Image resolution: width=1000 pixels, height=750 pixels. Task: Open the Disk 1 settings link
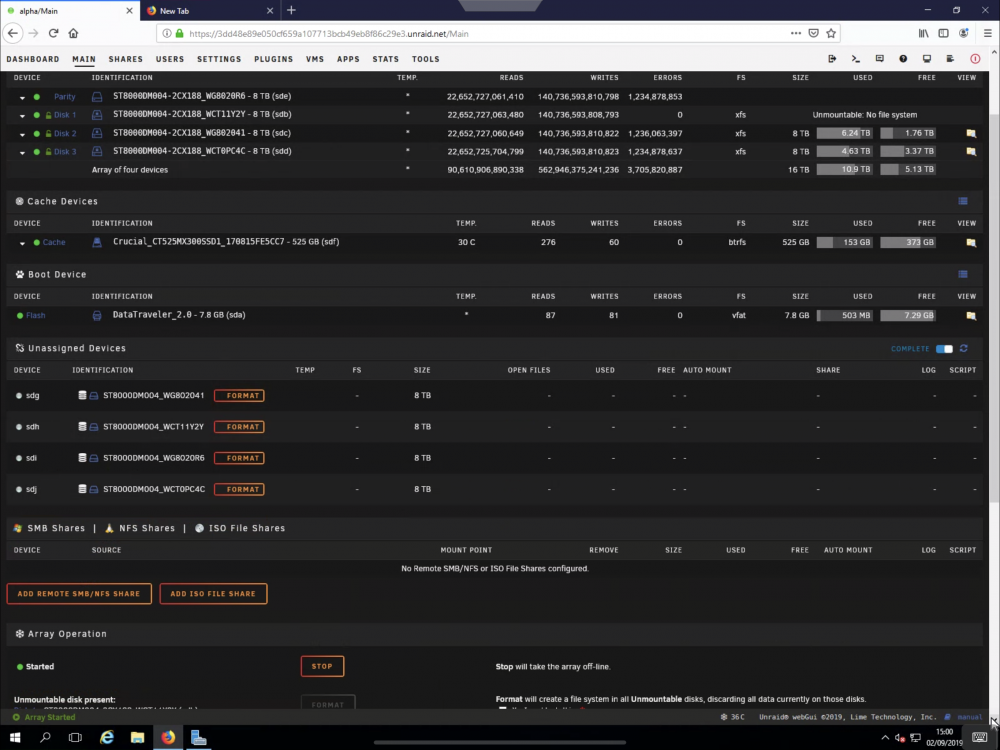click(x=64, y=115)
